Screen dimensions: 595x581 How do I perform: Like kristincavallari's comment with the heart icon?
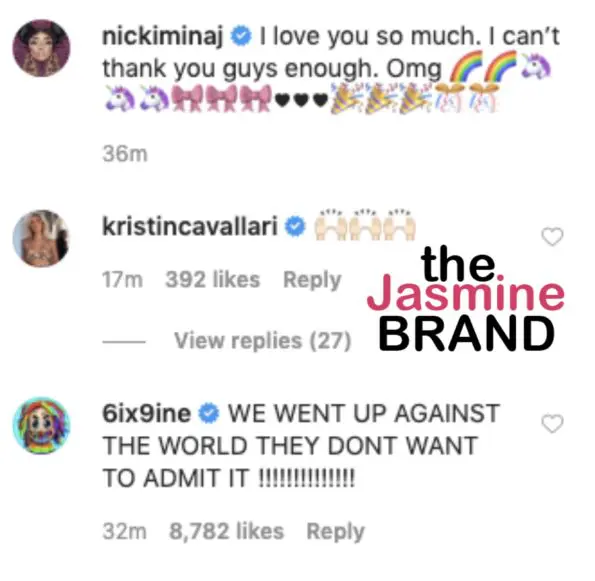point(552,237)
